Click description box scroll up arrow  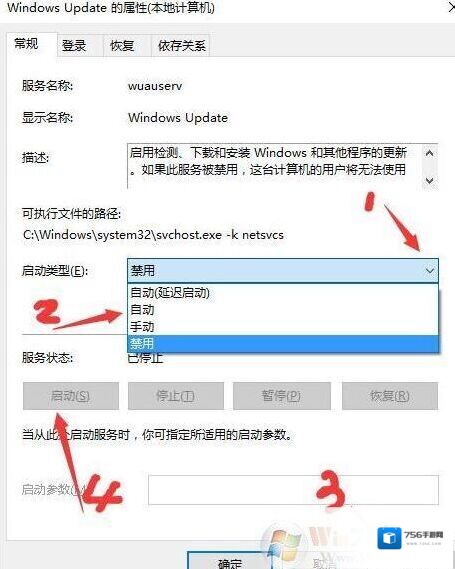tap(430, 154)
